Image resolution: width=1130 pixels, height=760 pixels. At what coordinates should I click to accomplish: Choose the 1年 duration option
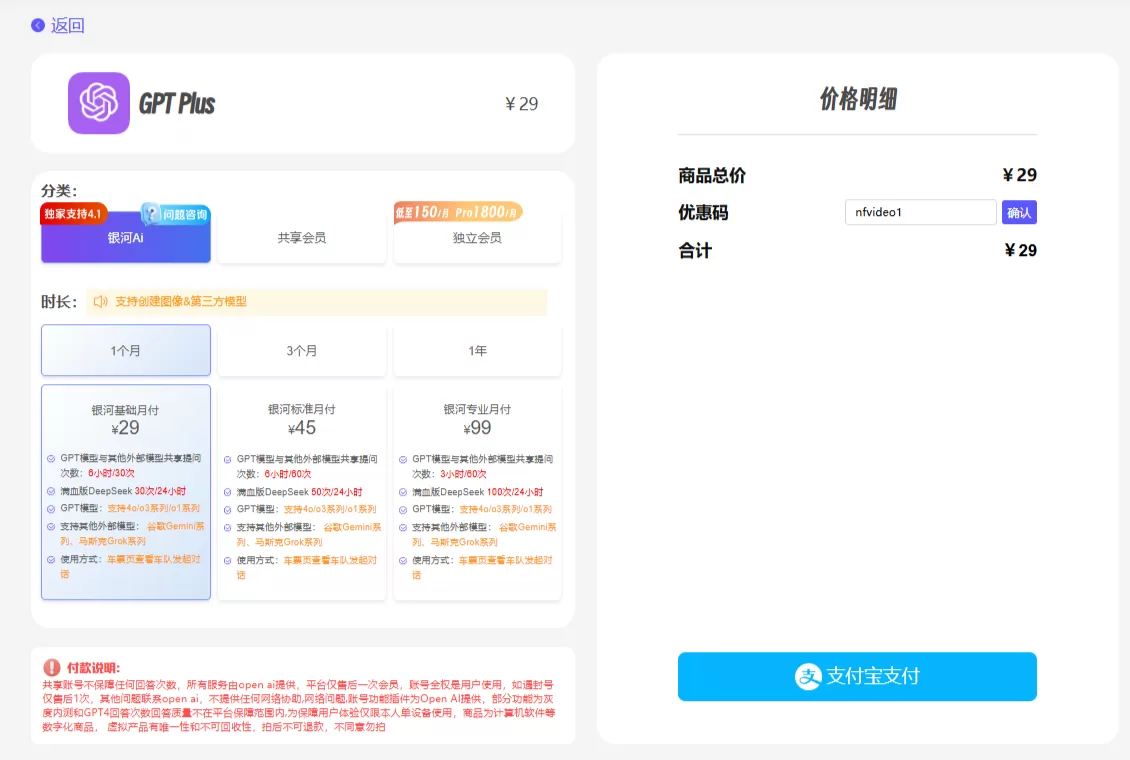(x=477, y=350)
